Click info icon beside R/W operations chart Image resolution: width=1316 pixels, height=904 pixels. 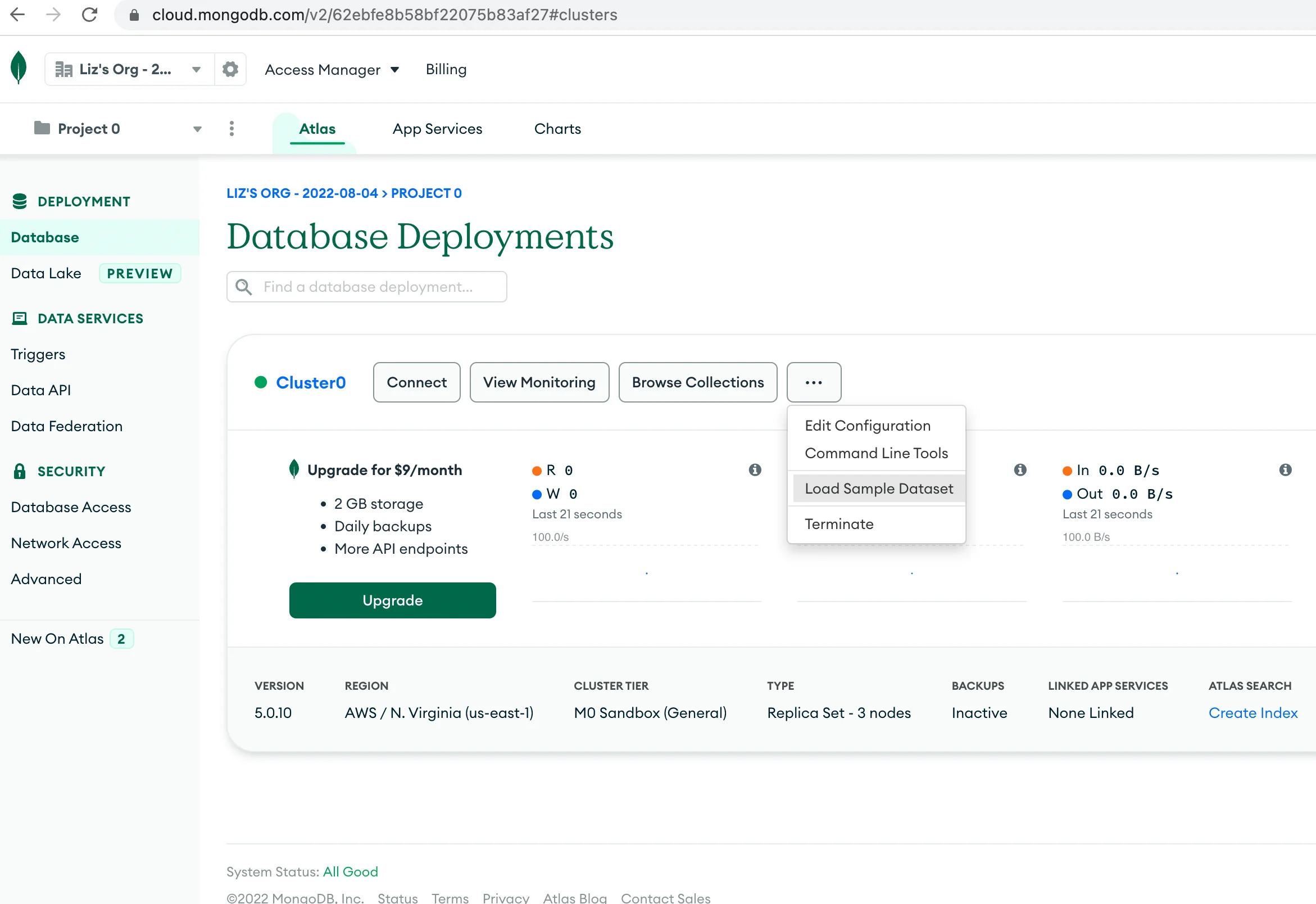tap(755, 469)
